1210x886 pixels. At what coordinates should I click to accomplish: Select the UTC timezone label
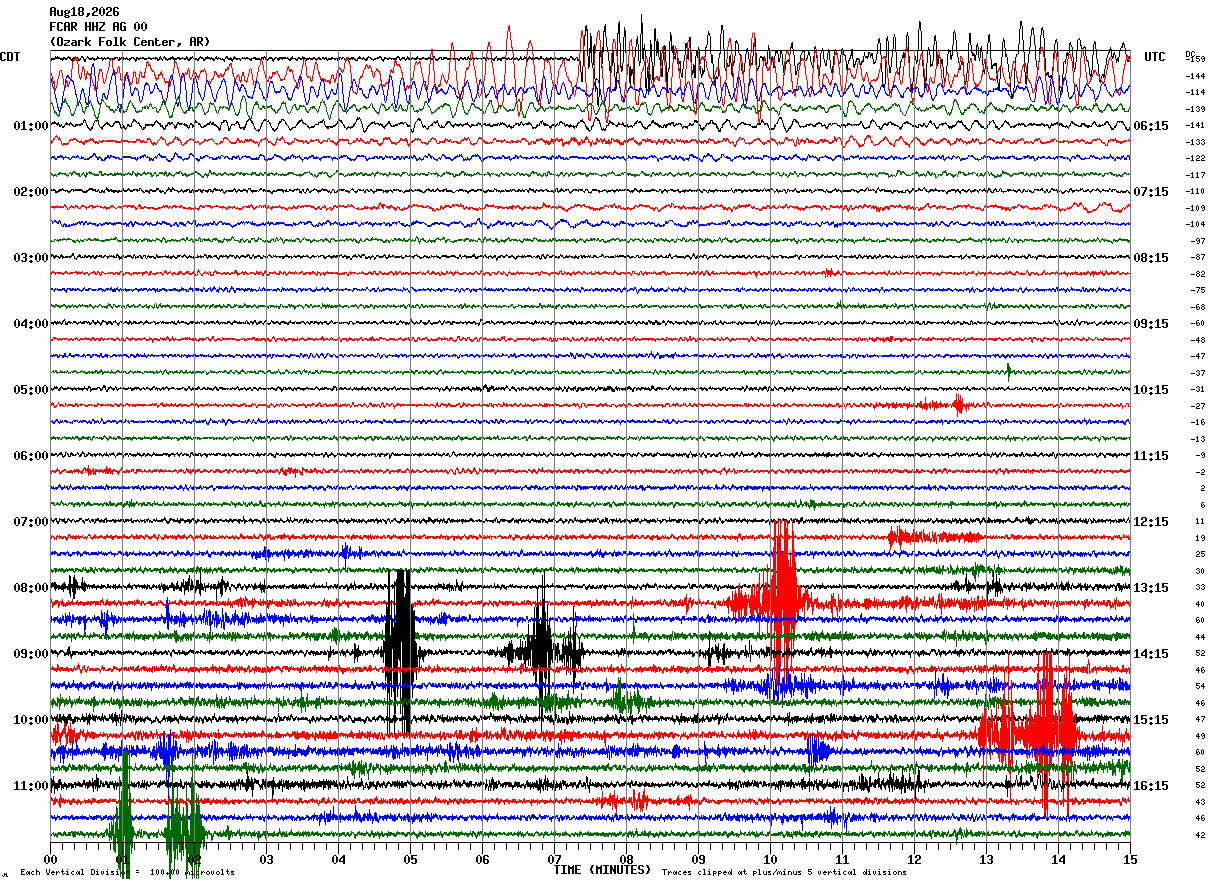coord(1155,57)
